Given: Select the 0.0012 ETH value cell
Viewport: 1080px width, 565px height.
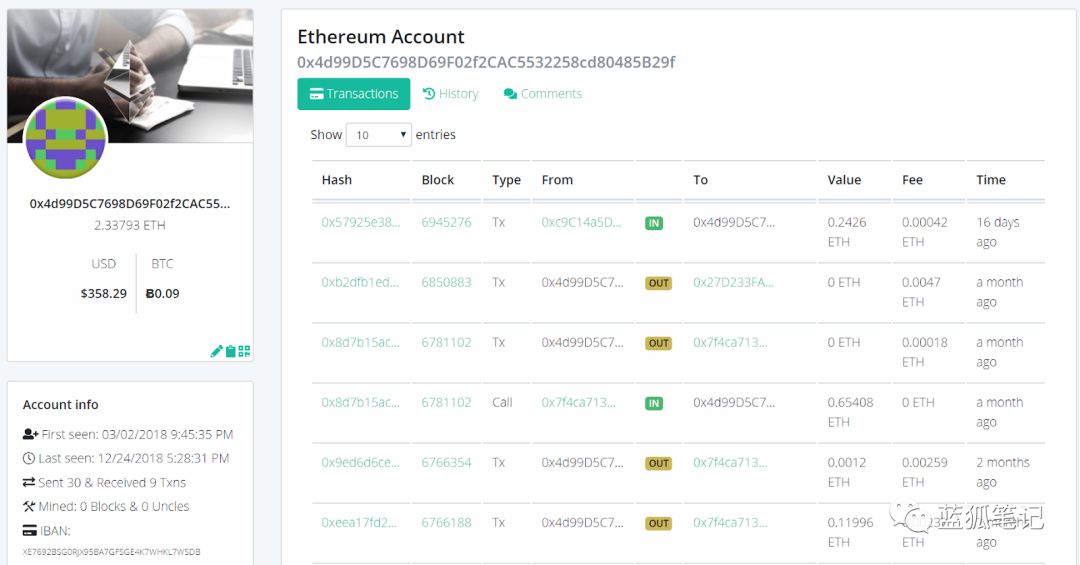Looking at the screenshot, I should click(x=847, y=472).
